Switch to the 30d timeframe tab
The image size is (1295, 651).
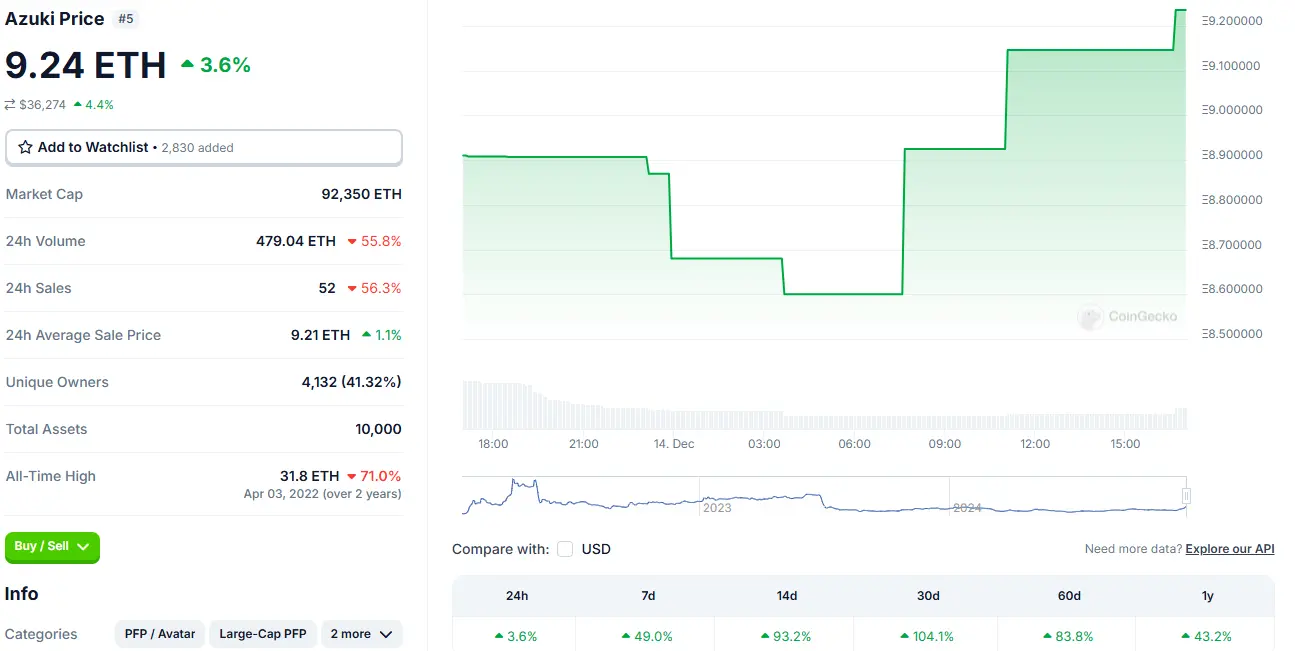pos(928,596)
